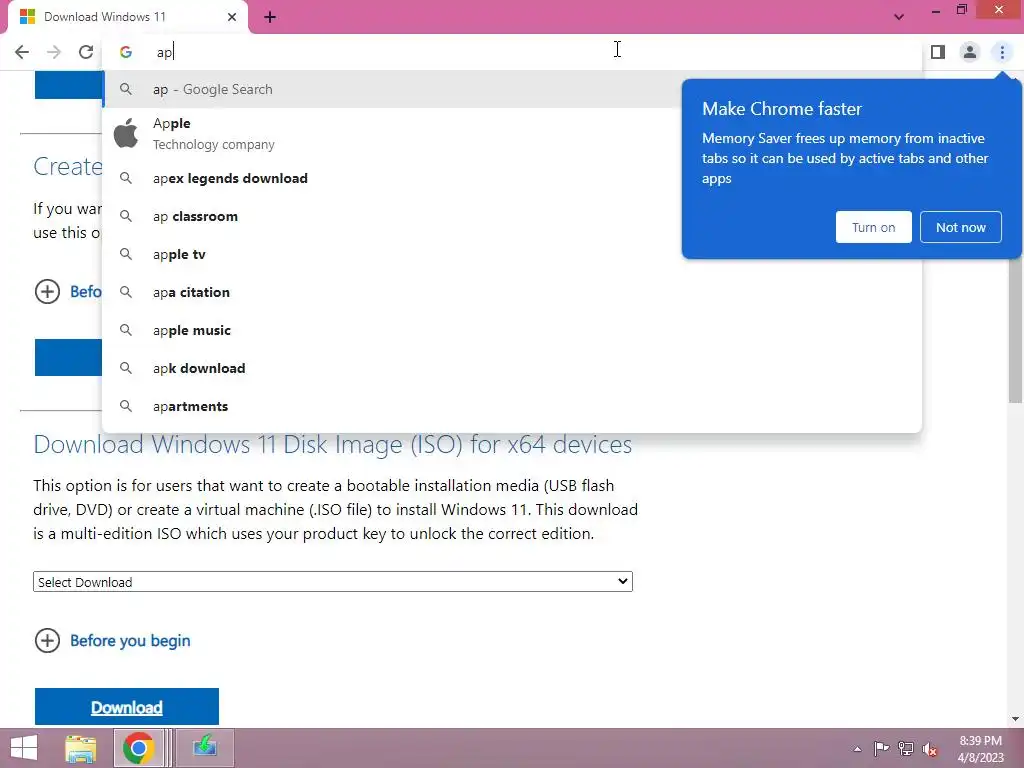Screen dimensions: 1024x768
Task: Select the Download Windows 11 tab
Action: 127,17
